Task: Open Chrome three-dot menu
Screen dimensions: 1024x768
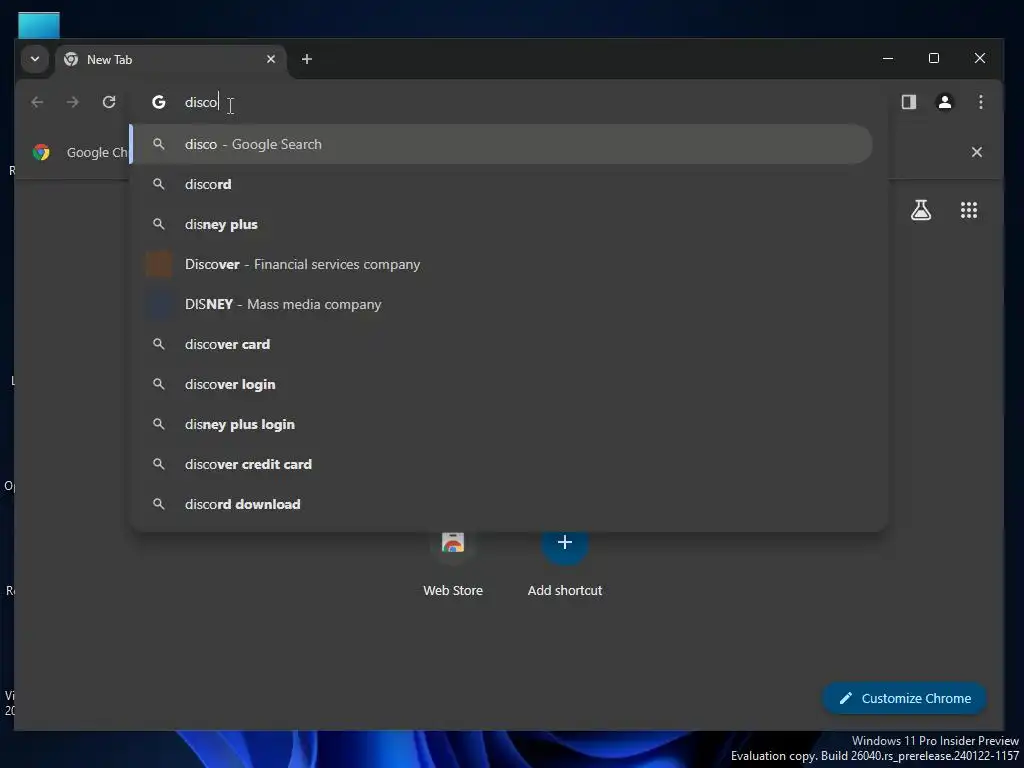Action: tap(980, 102)
